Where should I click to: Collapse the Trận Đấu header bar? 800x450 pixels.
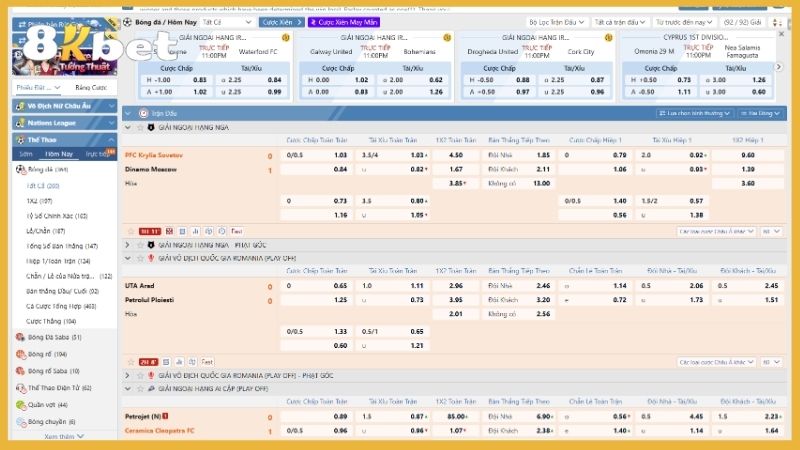[128, 113]
